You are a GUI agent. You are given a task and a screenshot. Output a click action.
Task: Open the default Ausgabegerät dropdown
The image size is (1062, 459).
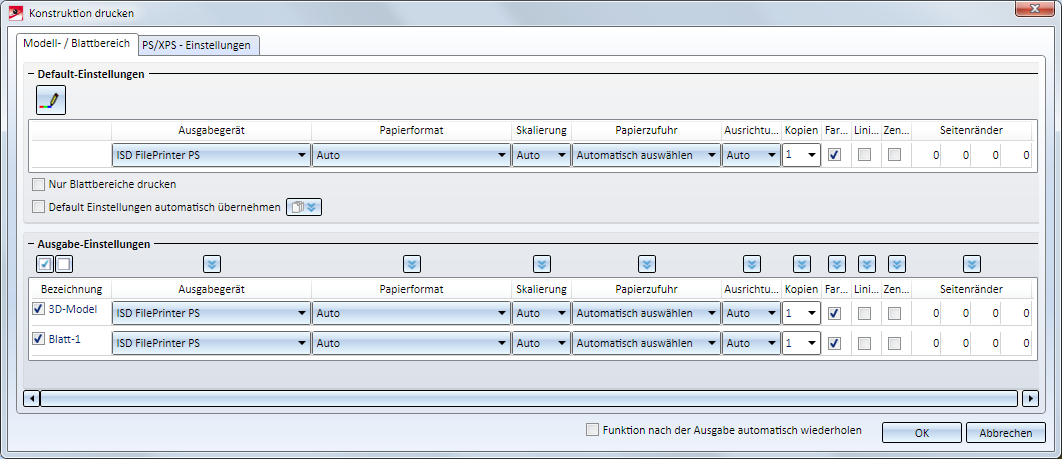301,156
